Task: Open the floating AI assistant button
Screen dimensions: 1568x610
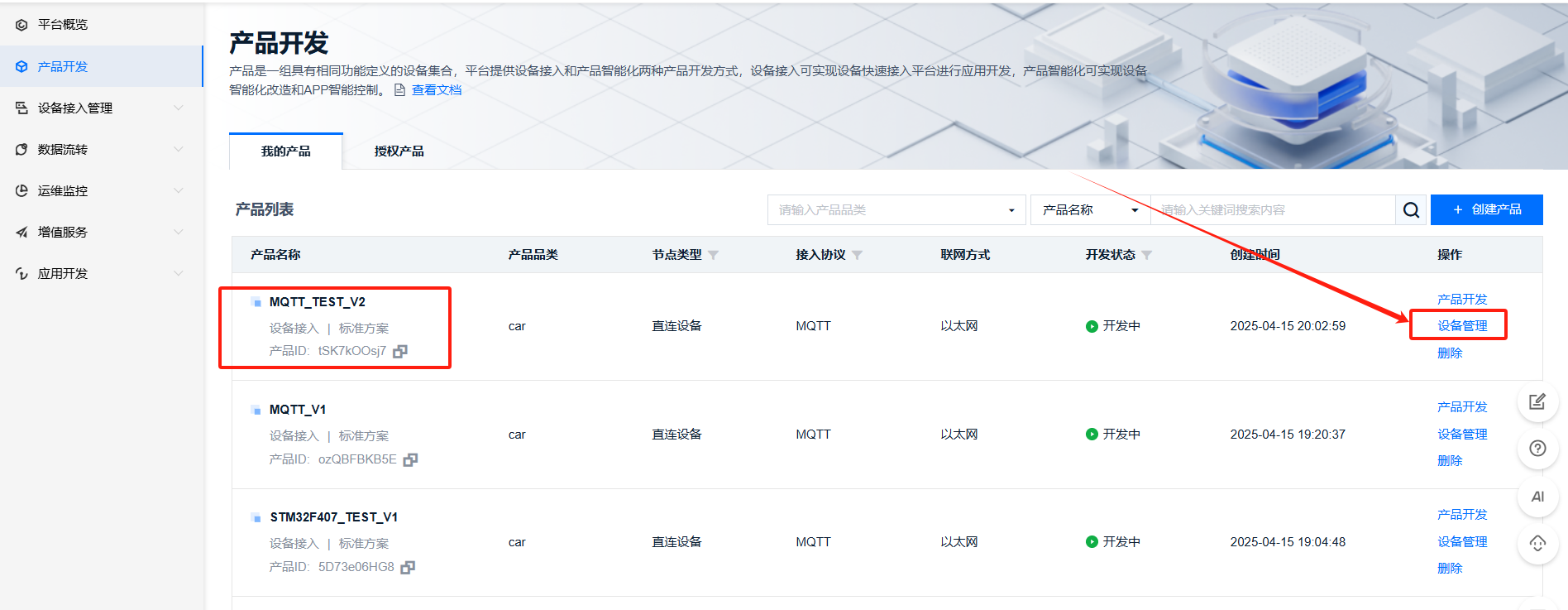Action: tap(1537, 497)
